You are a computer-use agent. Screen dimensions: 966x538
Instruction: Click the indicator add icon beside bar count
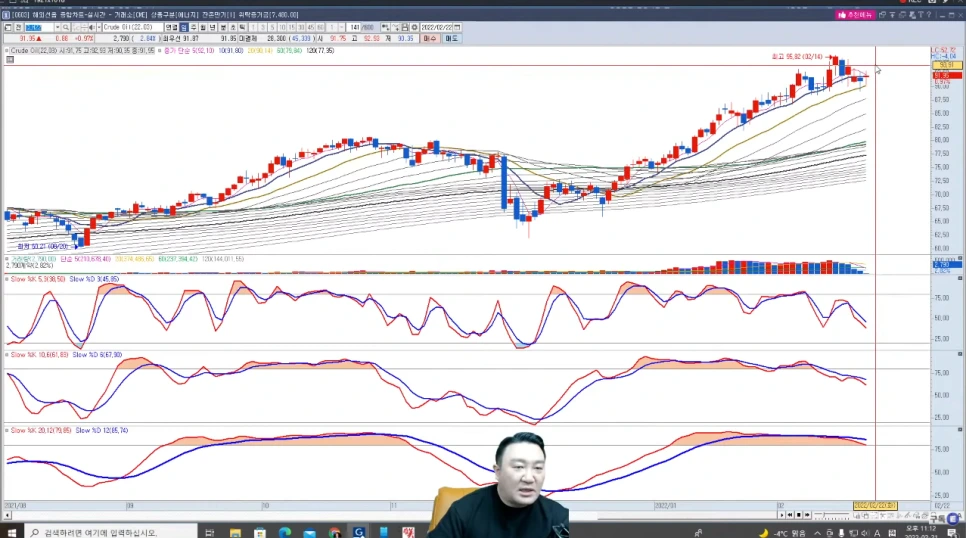(x=385, y=28)
